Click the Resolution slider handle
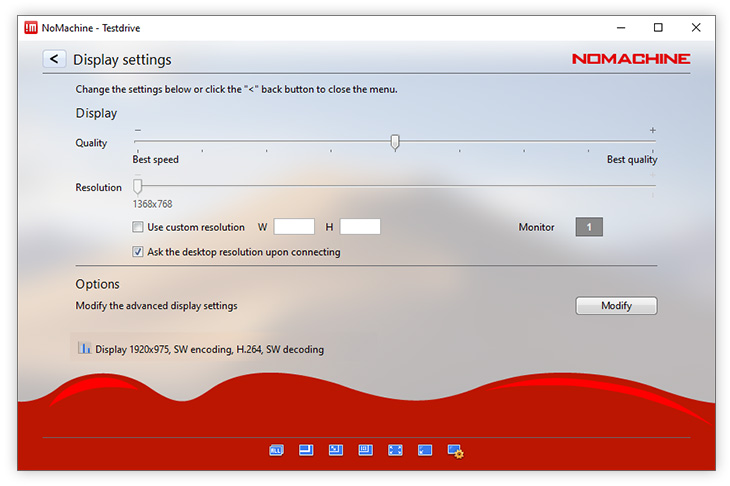 click(138, 186)
